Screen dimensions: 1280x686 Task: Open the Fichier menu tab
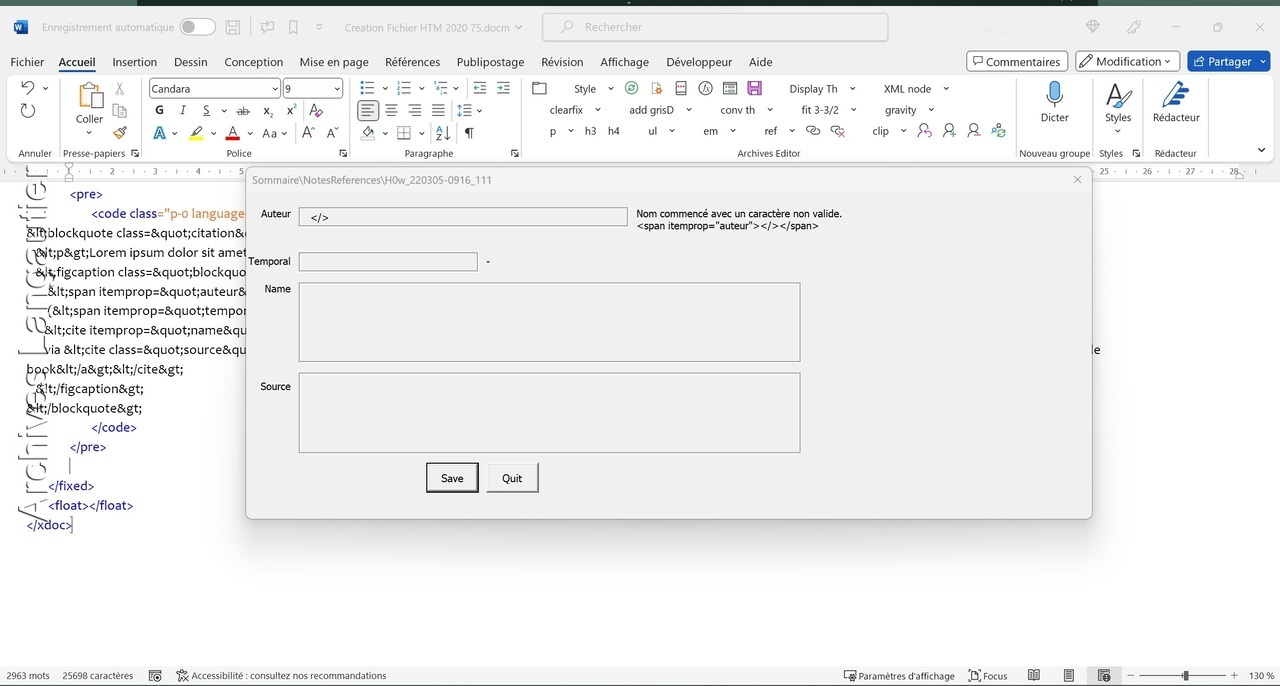pos(27,62)
